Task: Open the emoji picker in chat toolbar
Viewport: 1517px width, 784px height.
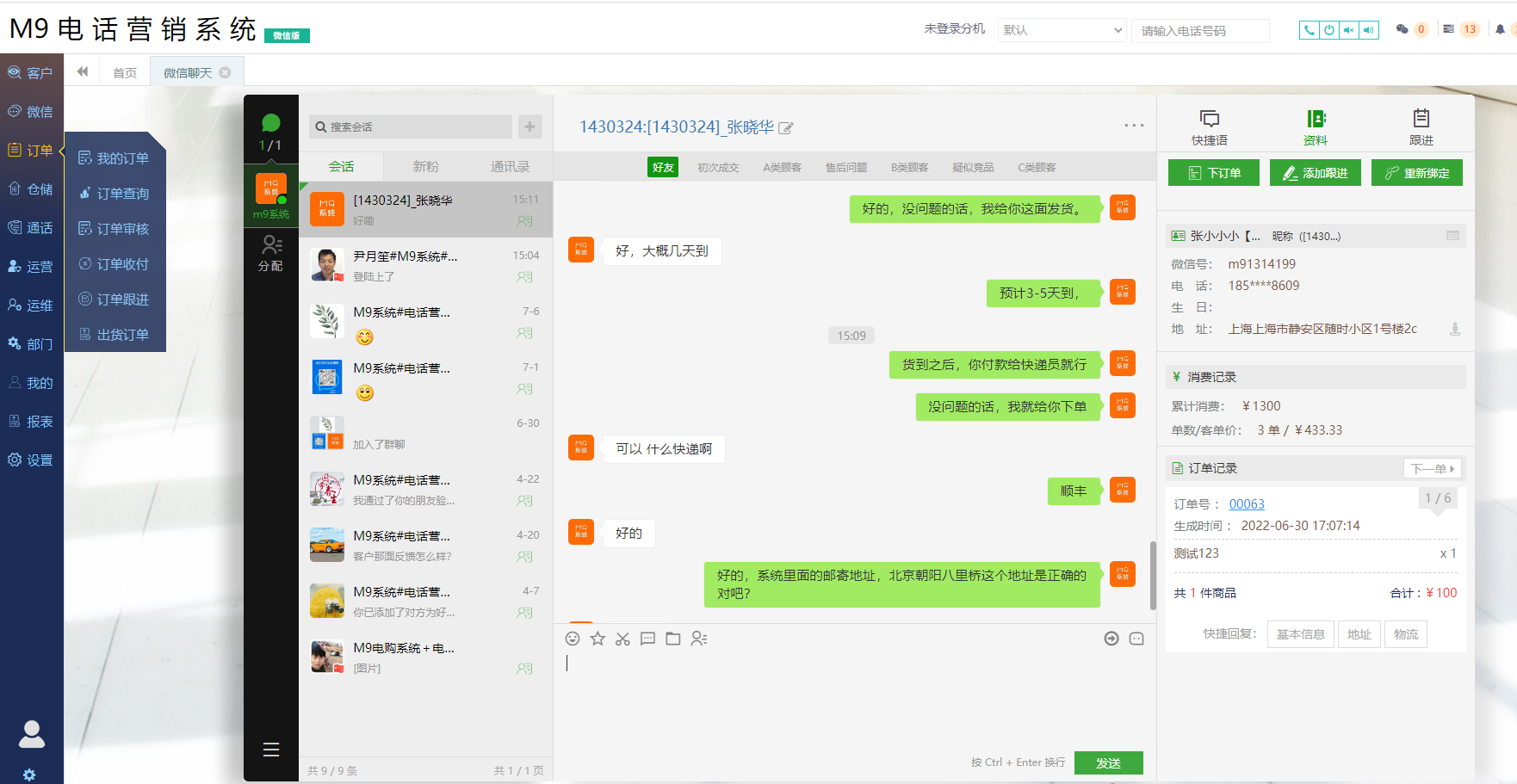Action: coord(573,639)
